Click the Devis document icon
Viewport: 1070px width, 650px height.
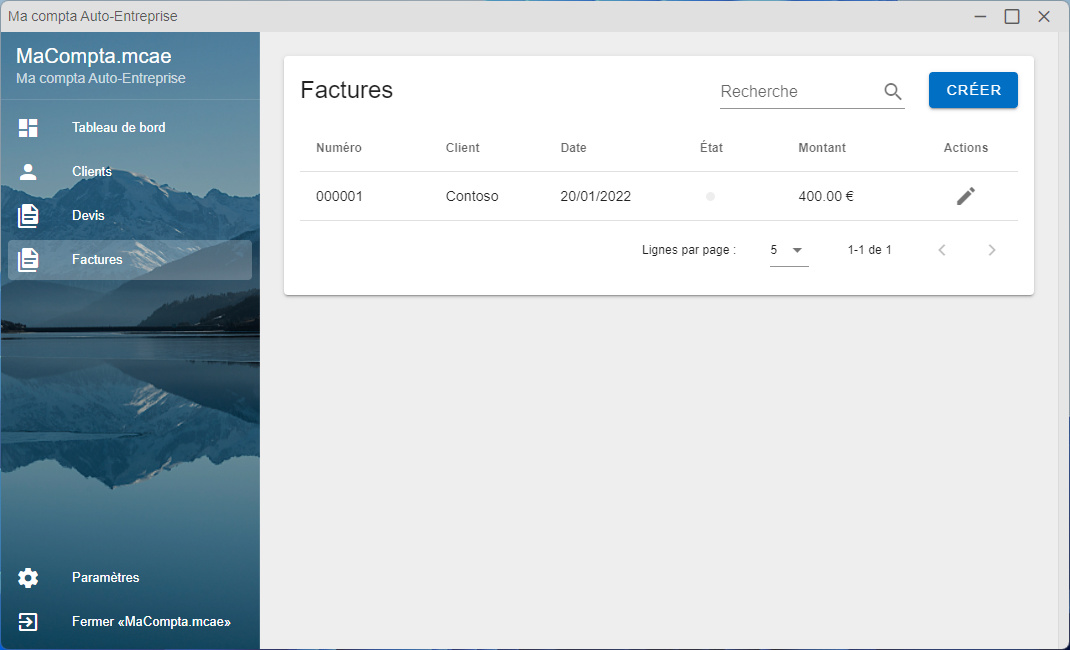(x=28, y=216)
